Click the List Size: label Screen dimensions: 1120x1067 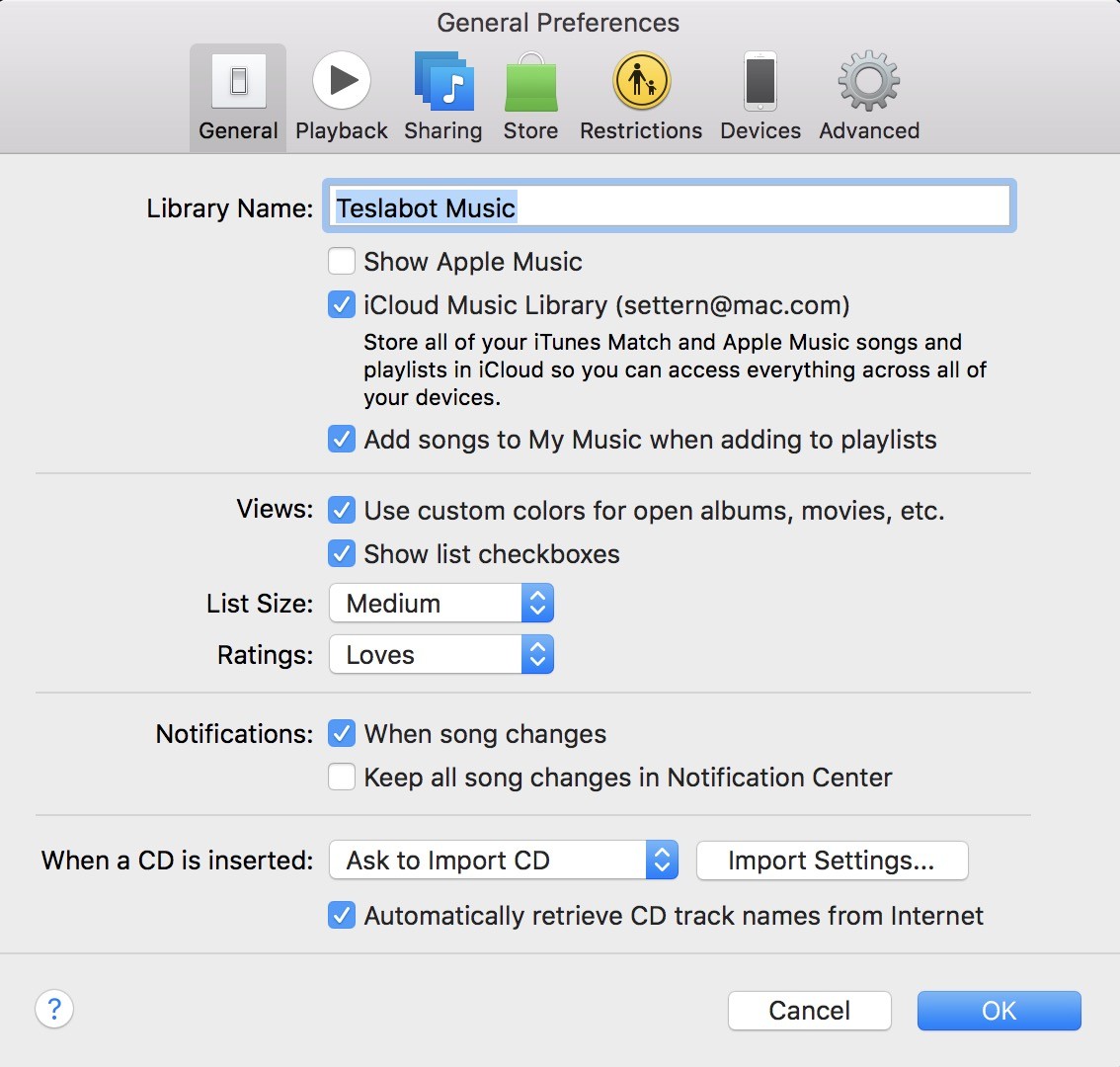pos(260,604)
